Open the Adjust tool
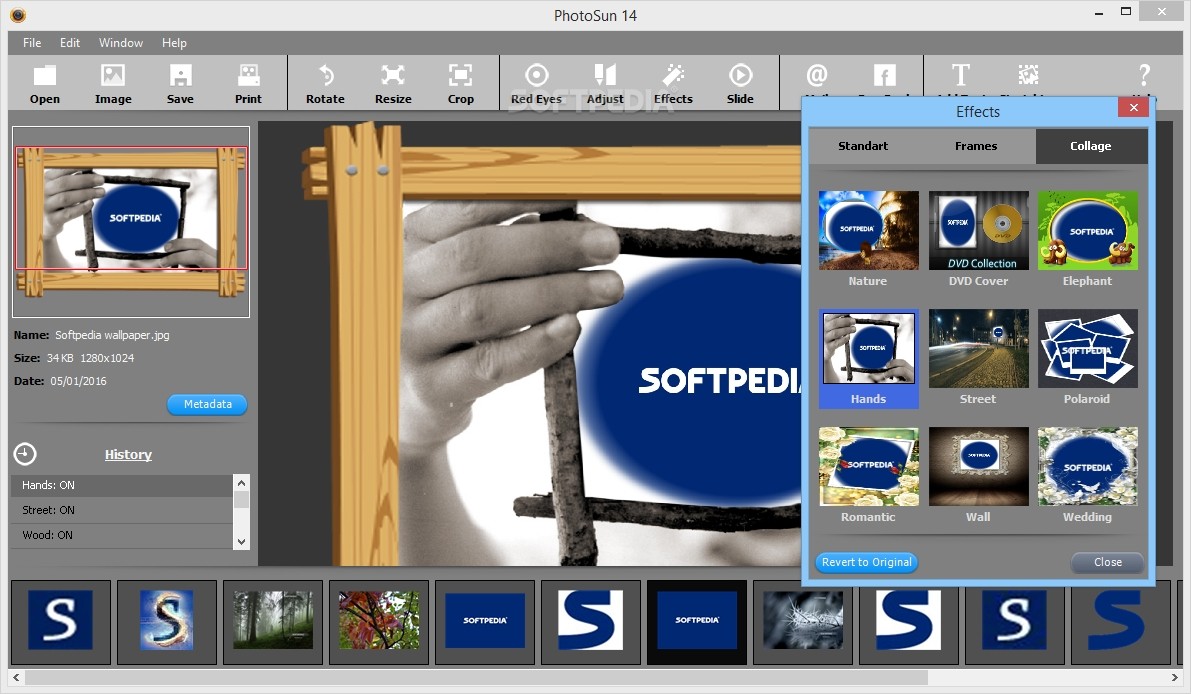Viewport: 1191px width, 694px height. coord(605,84)
